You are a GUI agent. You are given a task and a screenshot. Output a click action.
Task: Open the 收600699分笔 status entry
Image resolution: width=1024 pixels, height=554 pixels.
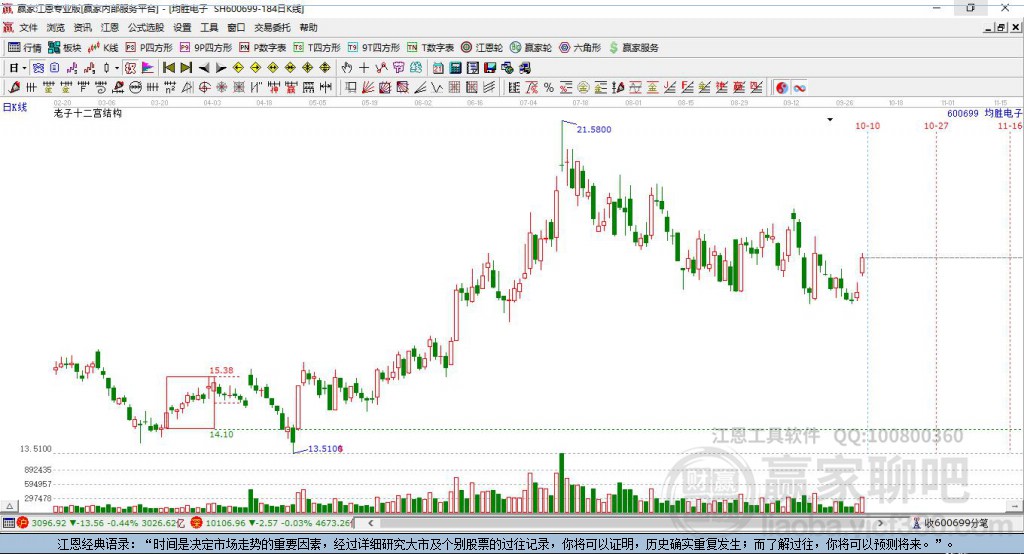pyautogui.click(x=951, y=523)
